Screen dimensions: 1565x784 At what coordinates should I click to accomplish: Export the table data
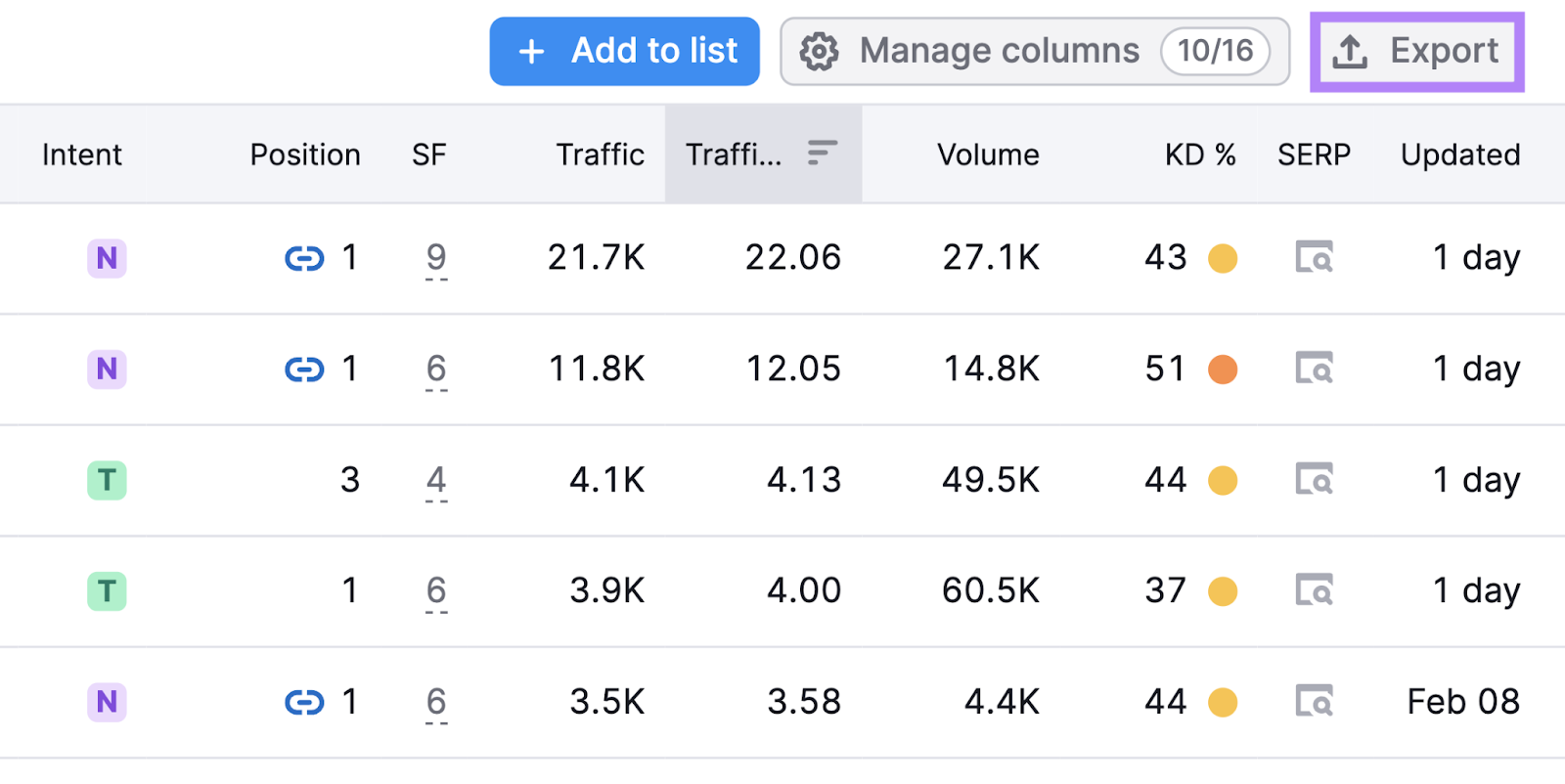coord(1417,51)
